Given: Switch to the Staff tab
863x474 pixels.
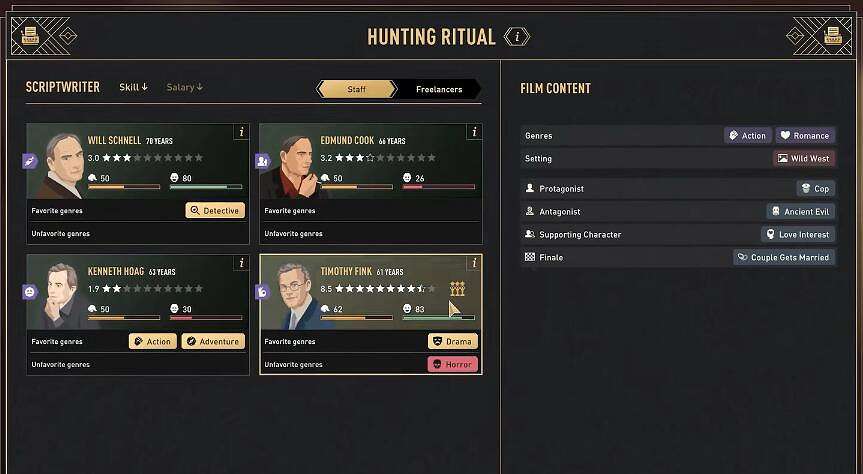Looking at the screenshot, I should [x=356, y=89].
